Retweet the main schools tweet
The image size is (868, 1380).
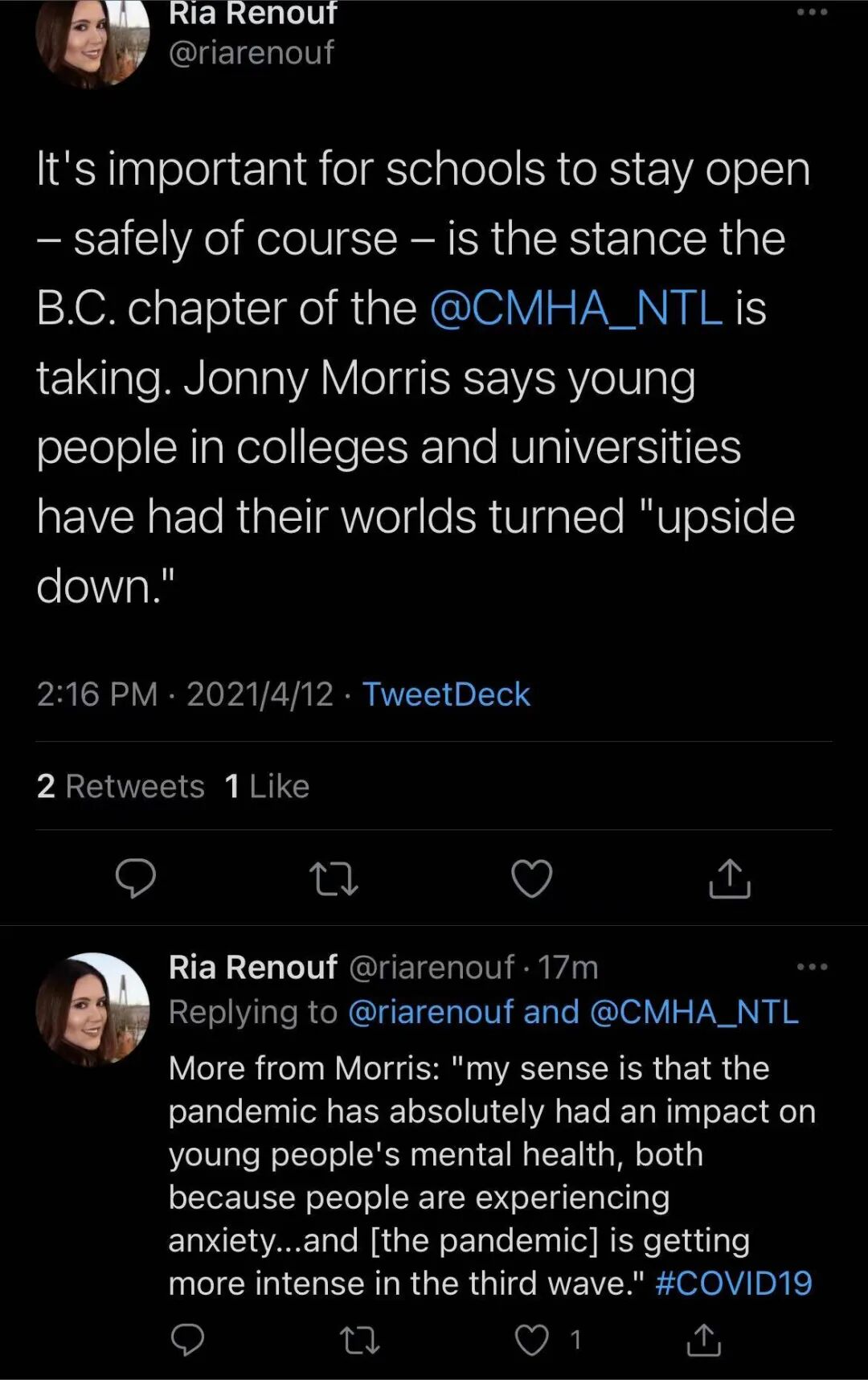click(334, 878)
